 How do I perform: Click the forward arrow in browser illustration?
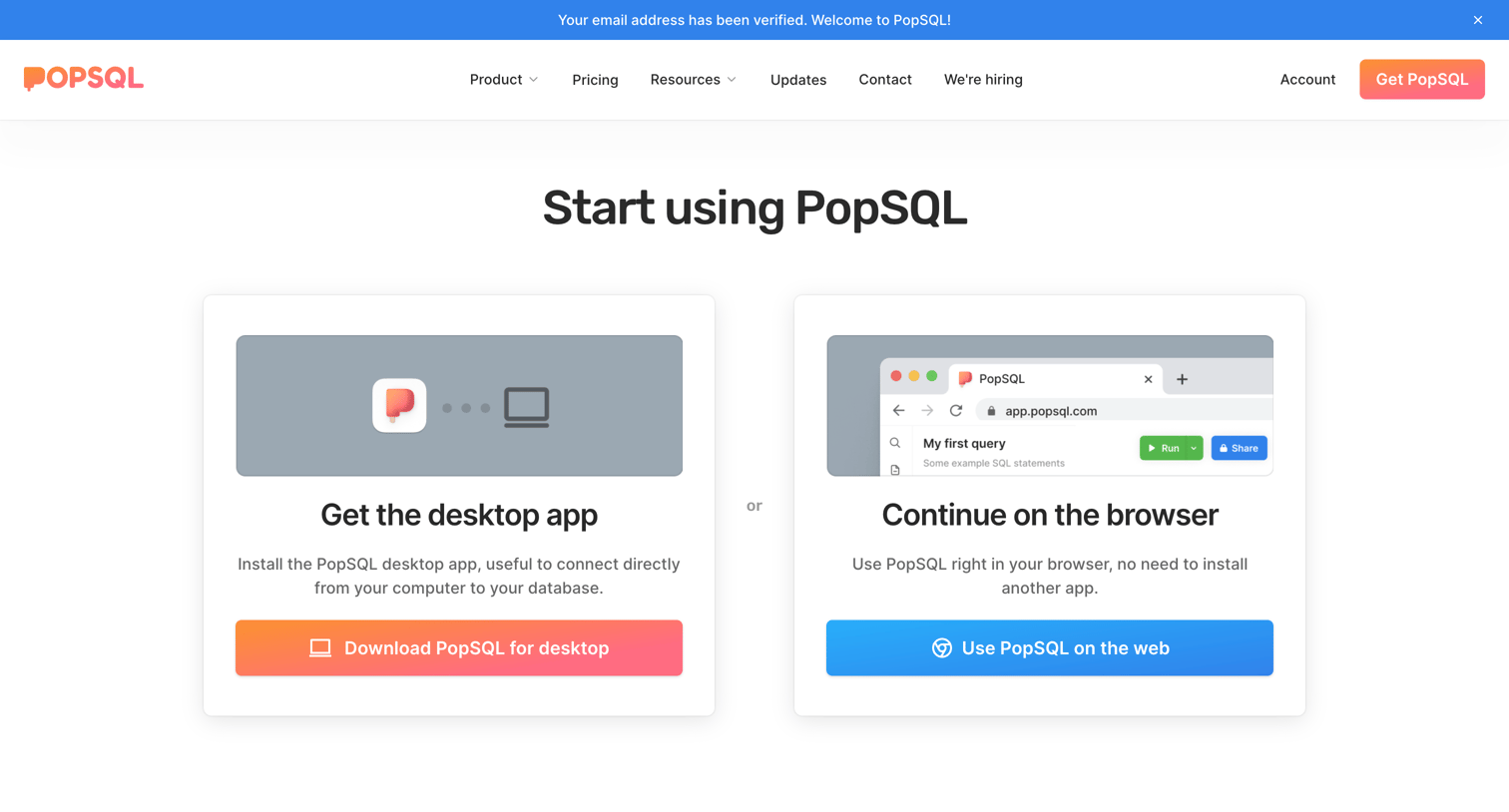point(927,411)
